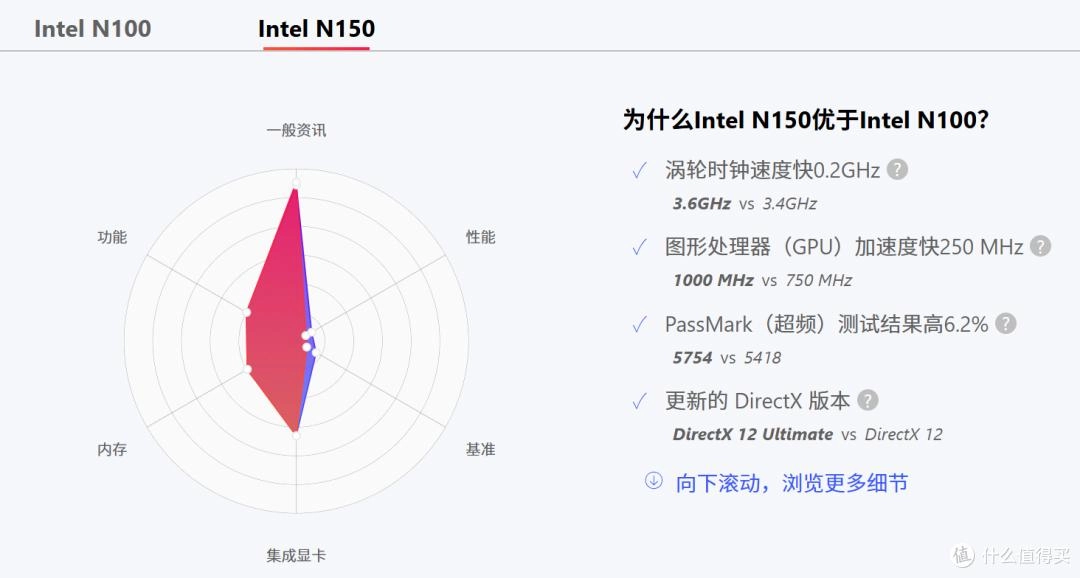Viewport: 1080px width, 578px height.
Task: Click the scroll down for more details link
Action: 792,483
